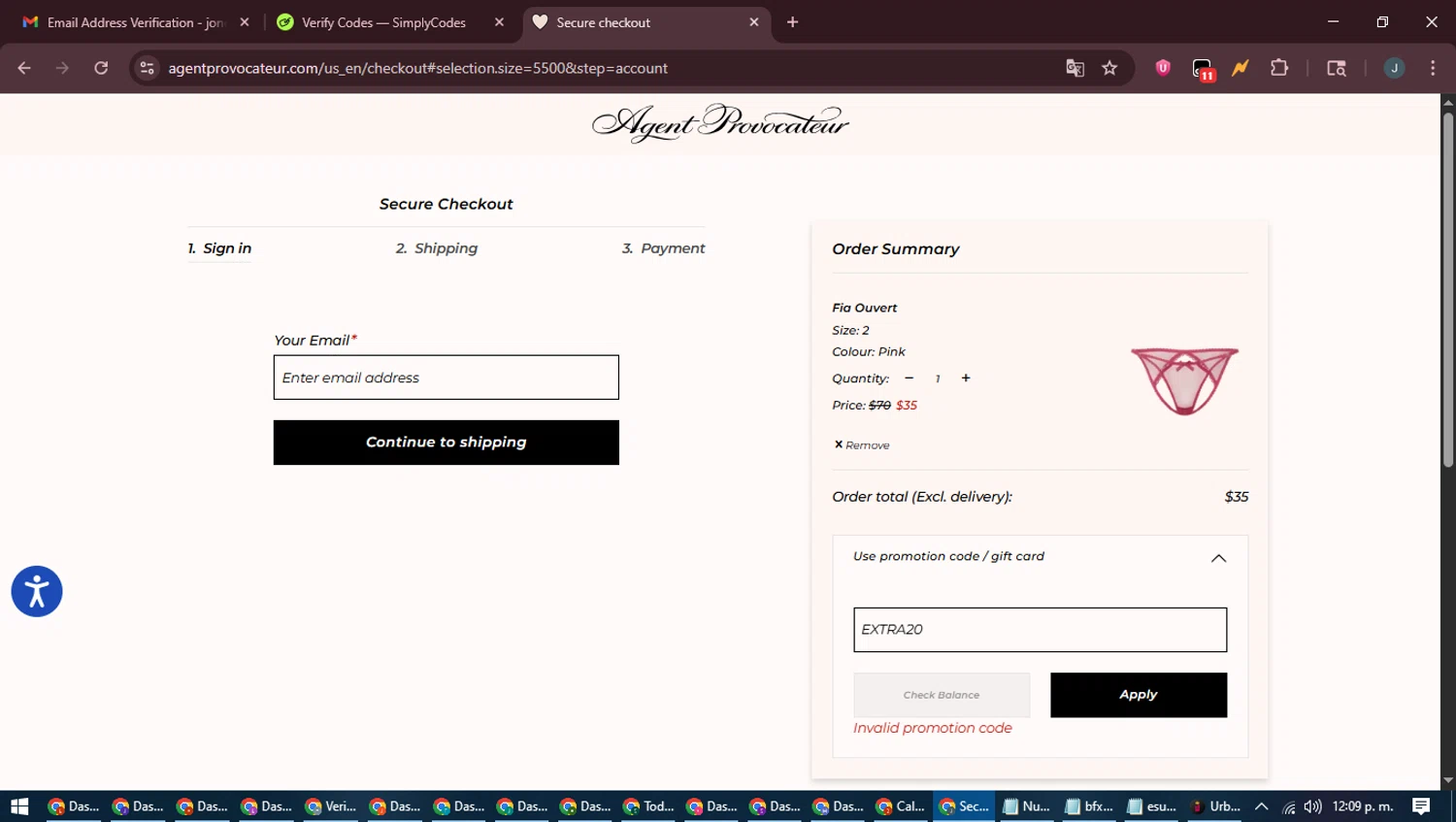Click the address bar URL
This screenshot has width=1456, height=822.
417,68
